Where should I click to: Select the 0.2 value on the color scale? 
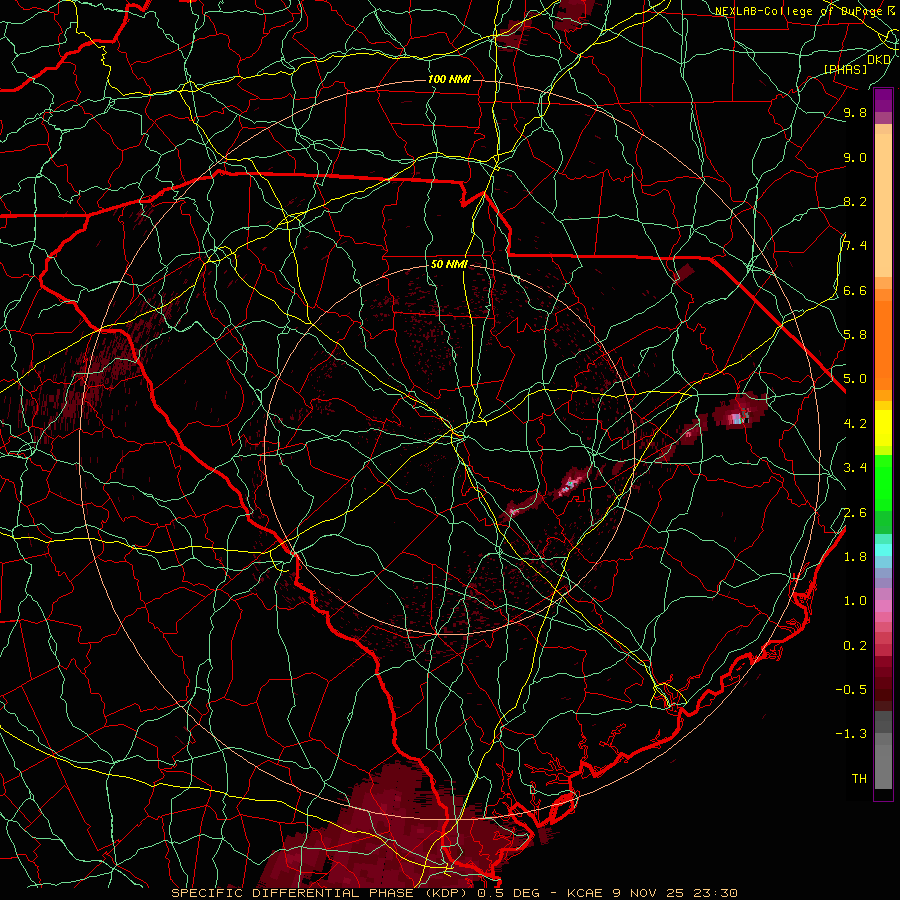pyautogui.click(x=855, y=646)
